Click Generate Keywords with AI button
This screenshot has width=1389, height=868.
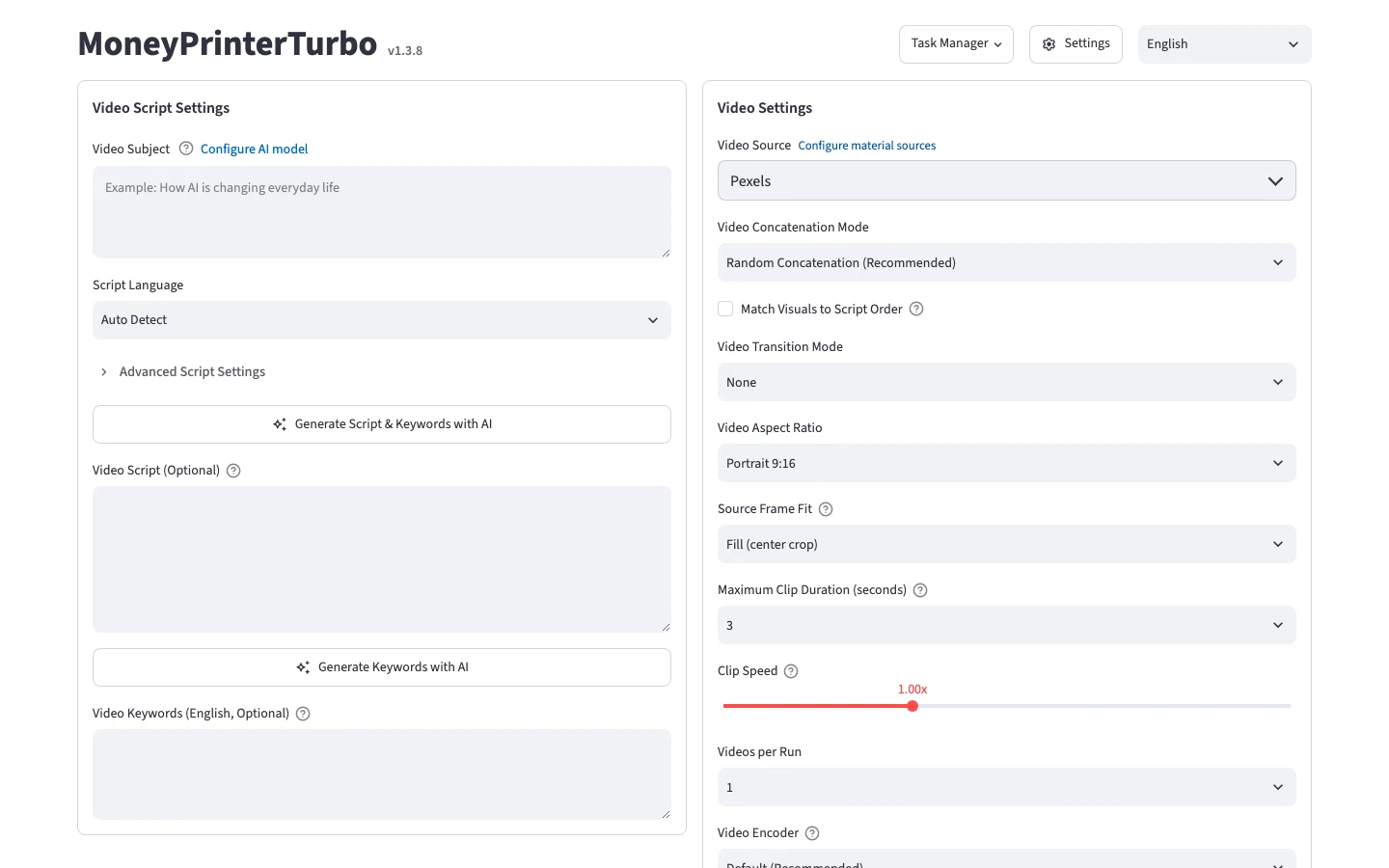tap(381, 667)
